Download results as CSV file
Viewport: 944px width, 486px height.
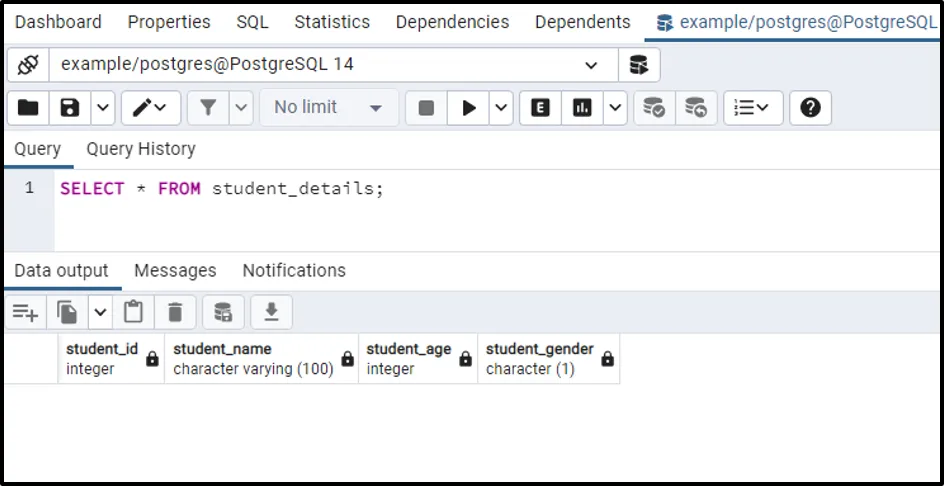pos(271,313)
